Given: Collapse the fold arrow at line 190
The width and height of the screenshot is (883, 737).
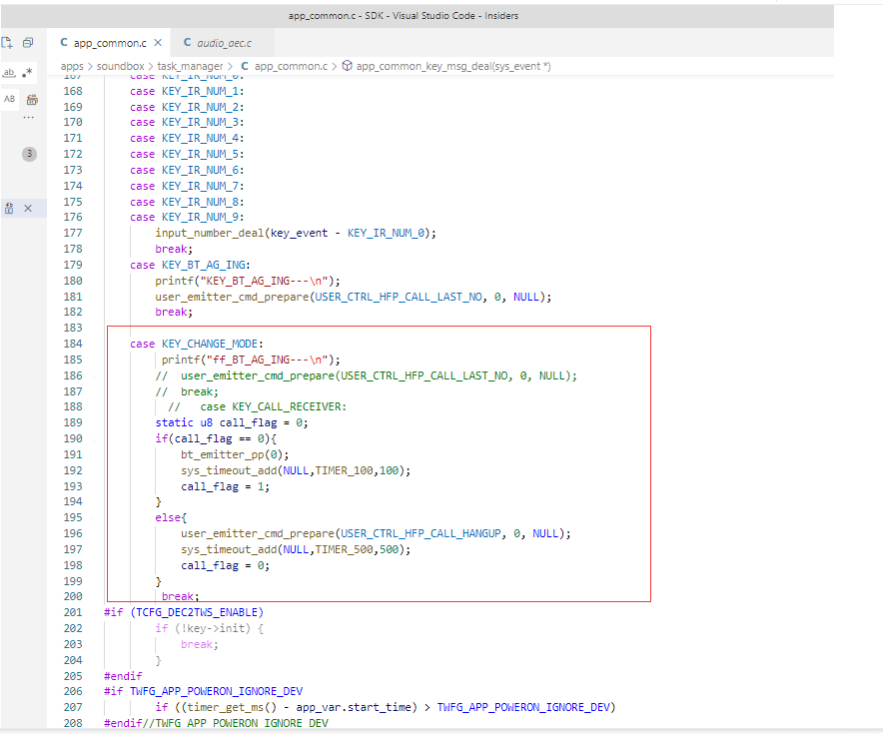Looking at the screenshot, I should (94, 439).
